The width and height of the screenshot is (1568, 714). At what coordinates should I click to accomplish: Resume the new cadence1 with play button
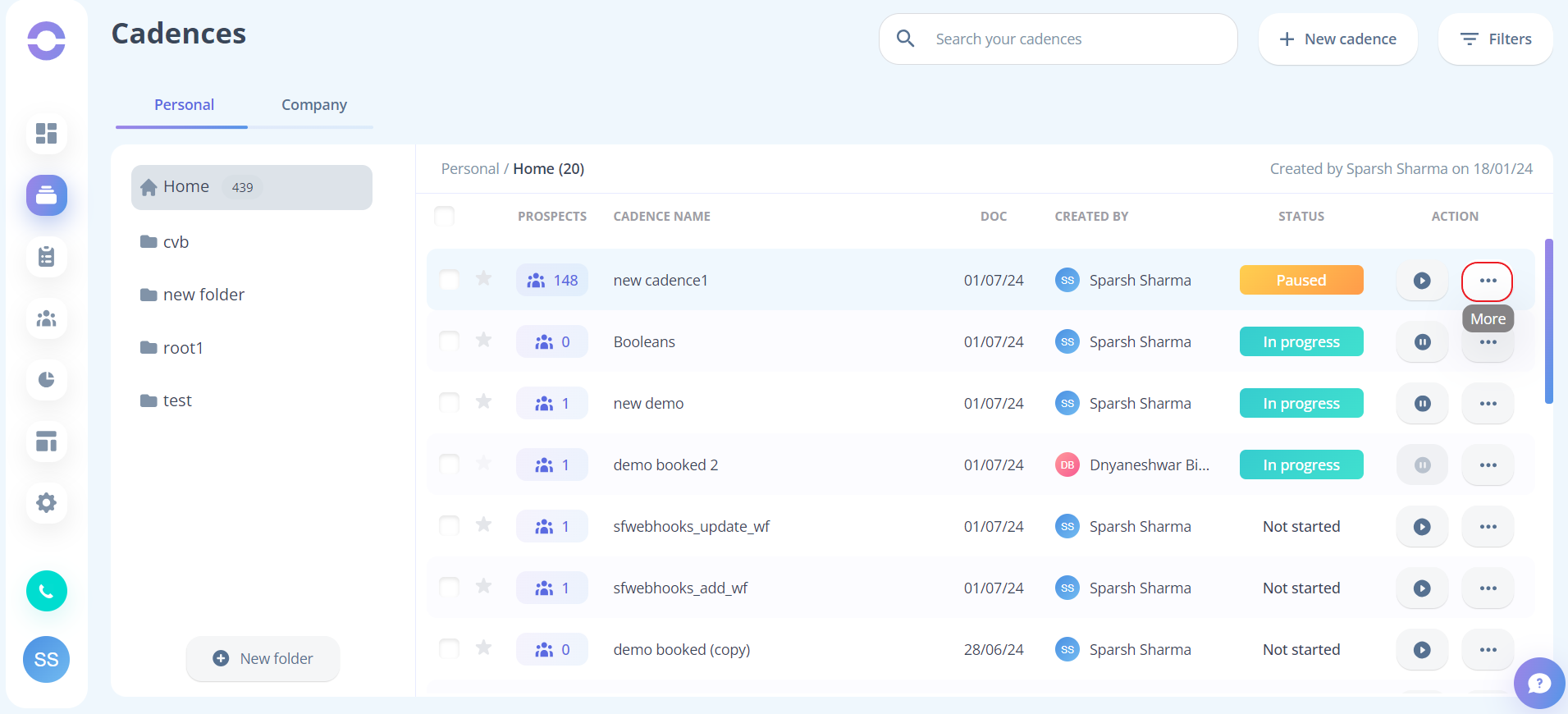click(x=1422, y=281)
